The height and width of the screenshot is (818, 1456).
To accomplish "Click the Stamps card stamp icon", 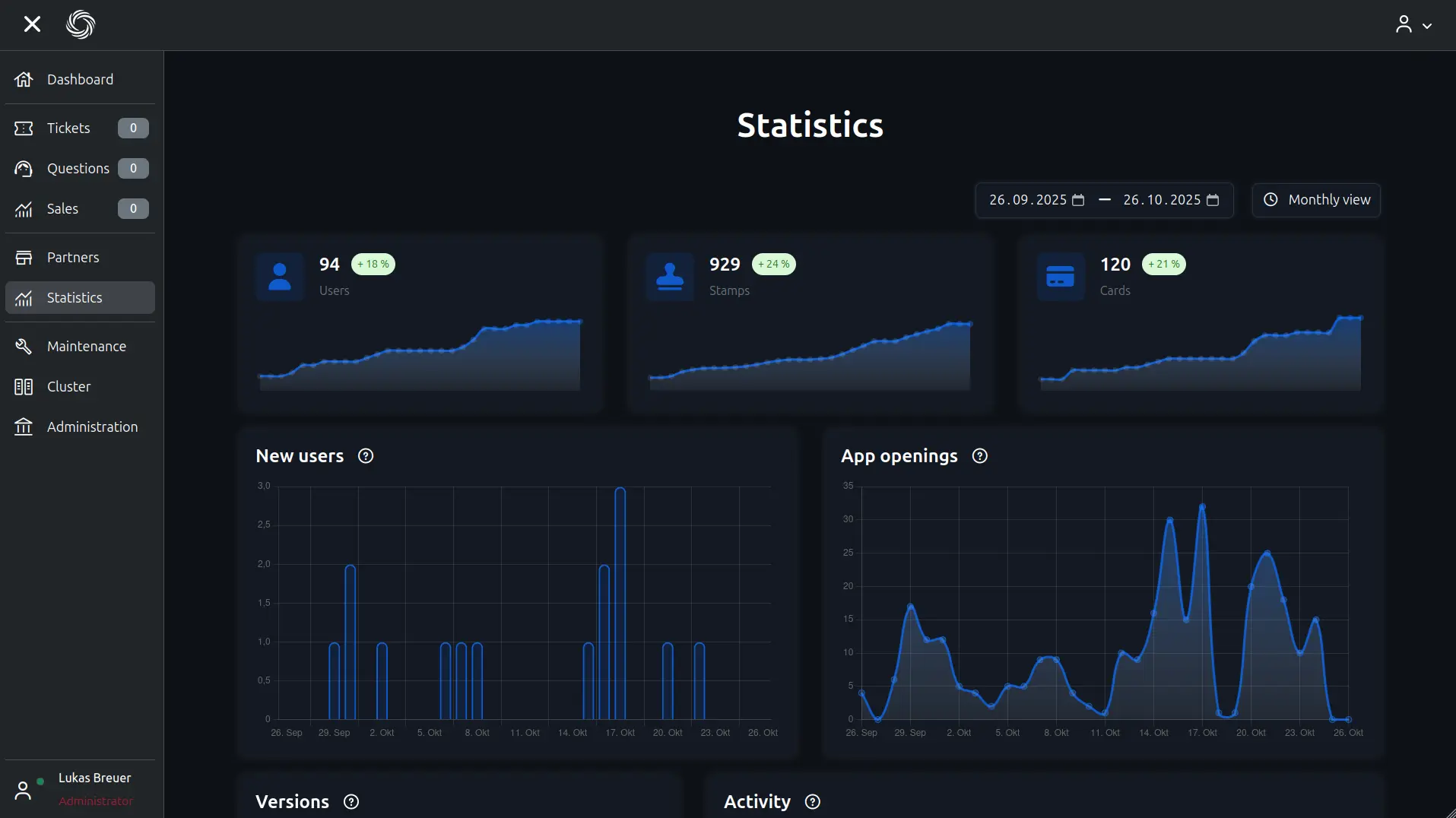I will (x=670, y=277).
